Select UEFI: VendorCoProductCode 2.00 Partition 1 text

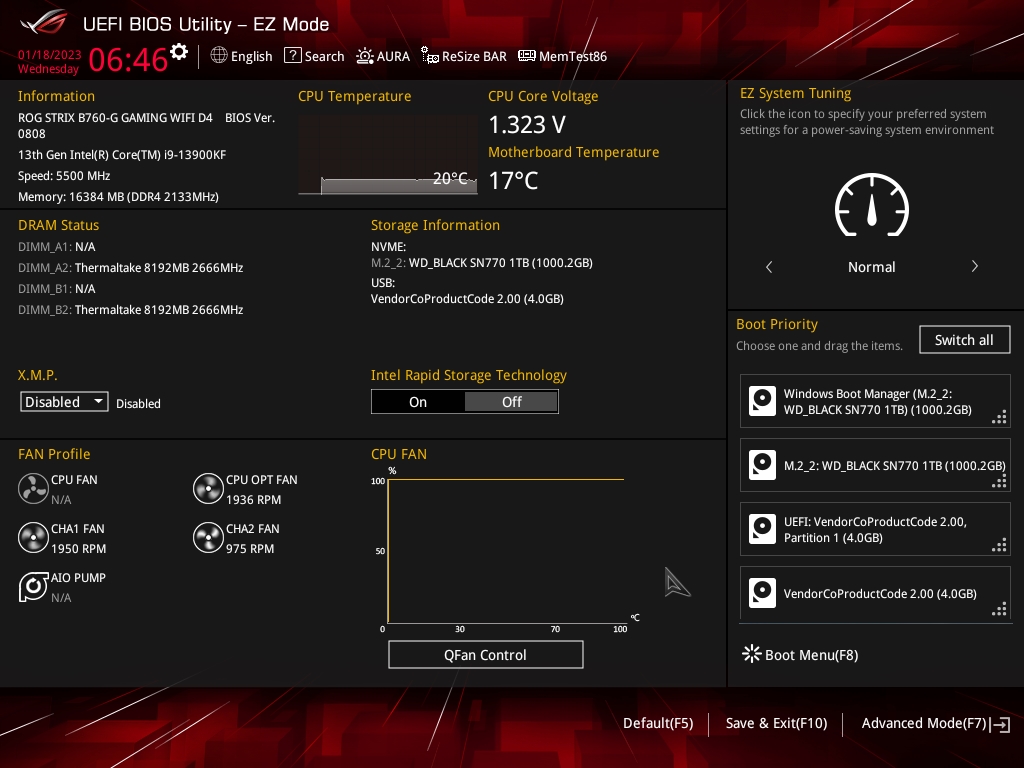[x=875, y=530]
